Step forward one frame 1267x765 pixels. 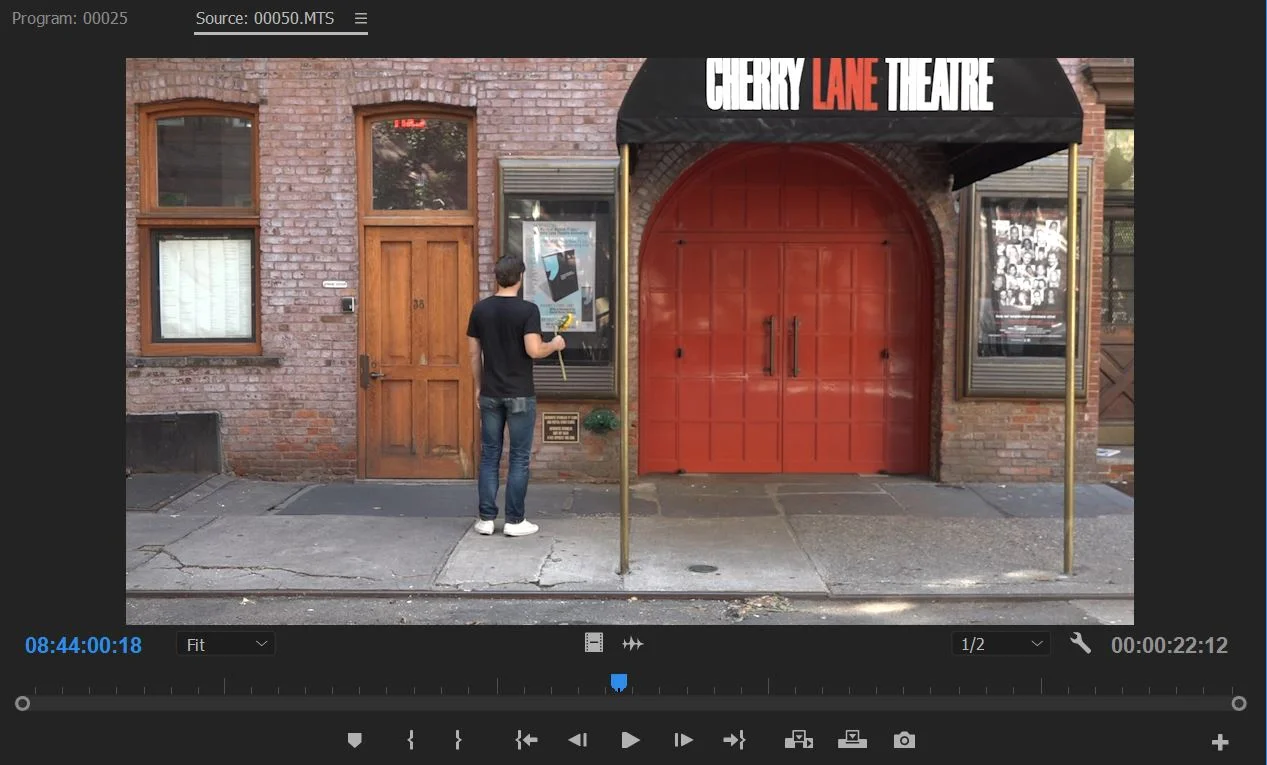tap(683, 740)
